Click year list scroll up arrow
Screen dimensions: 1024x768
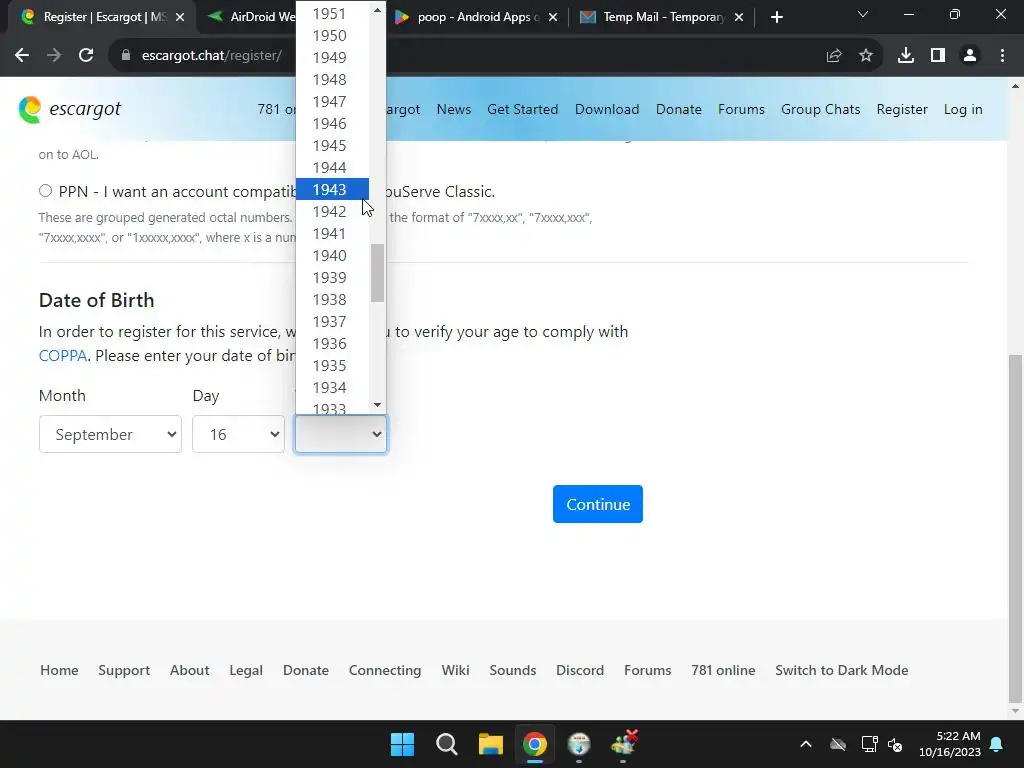(x=377, y=10)
